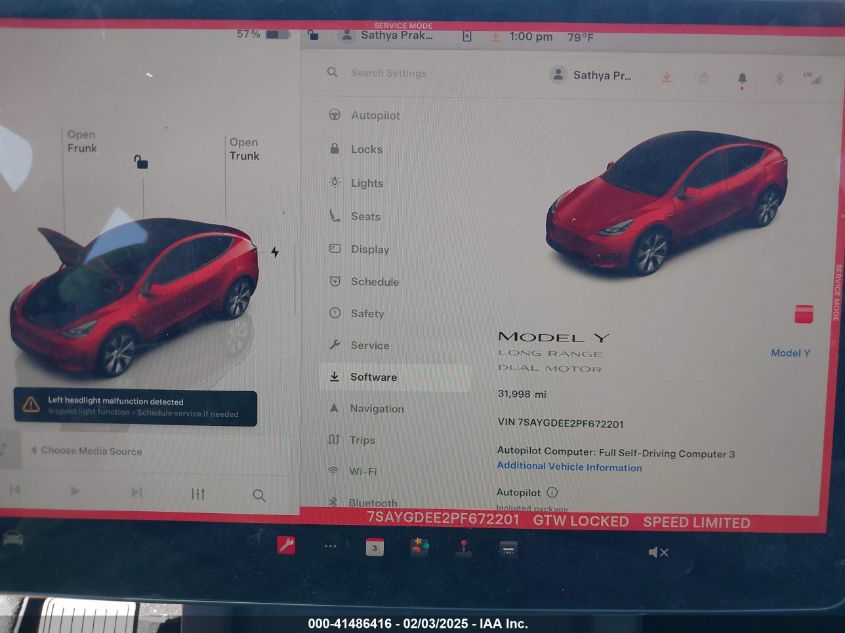
Task: Open the driver profile dropdown in settings
Action: point(591,75)
